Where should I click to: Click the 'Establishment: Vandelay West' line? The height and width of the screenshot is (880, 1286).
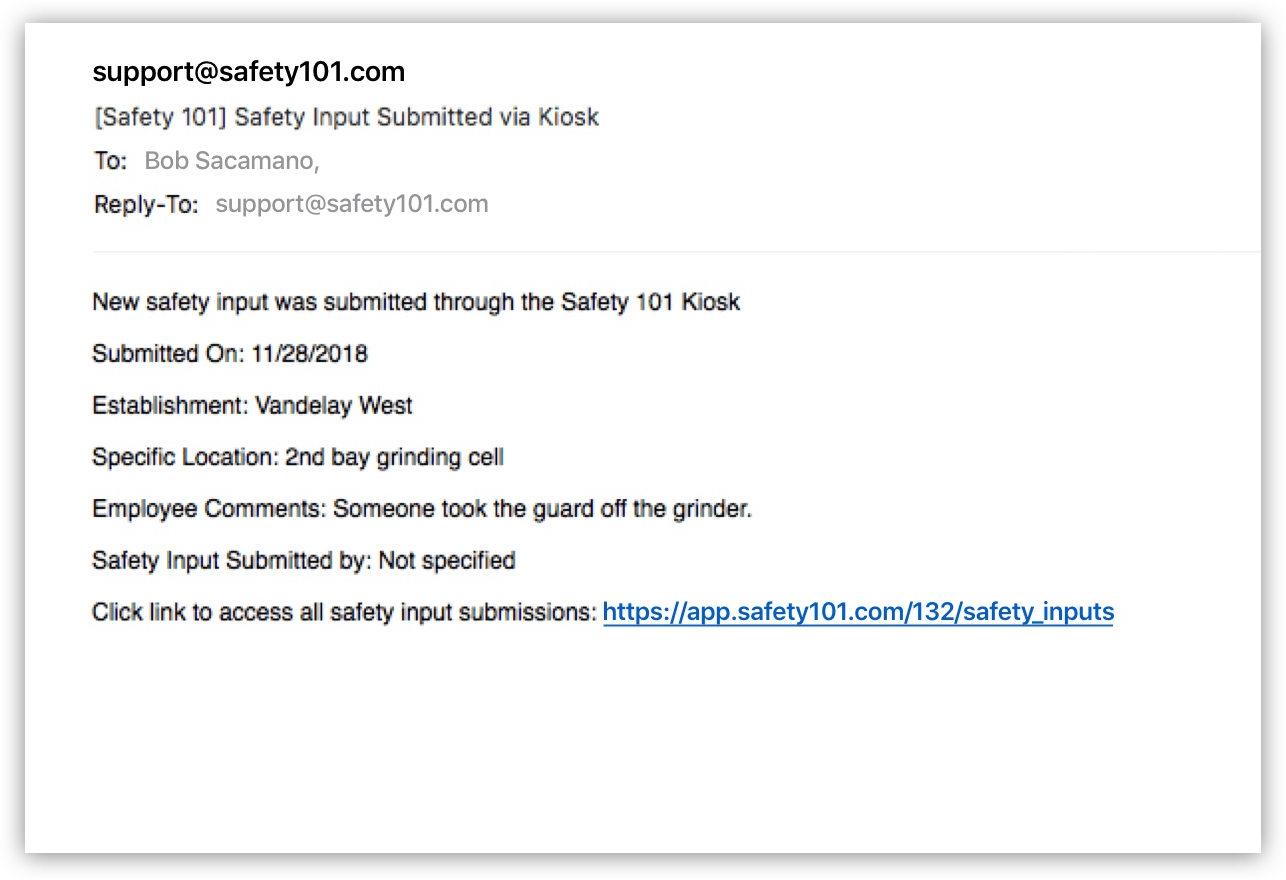[252, 405]
